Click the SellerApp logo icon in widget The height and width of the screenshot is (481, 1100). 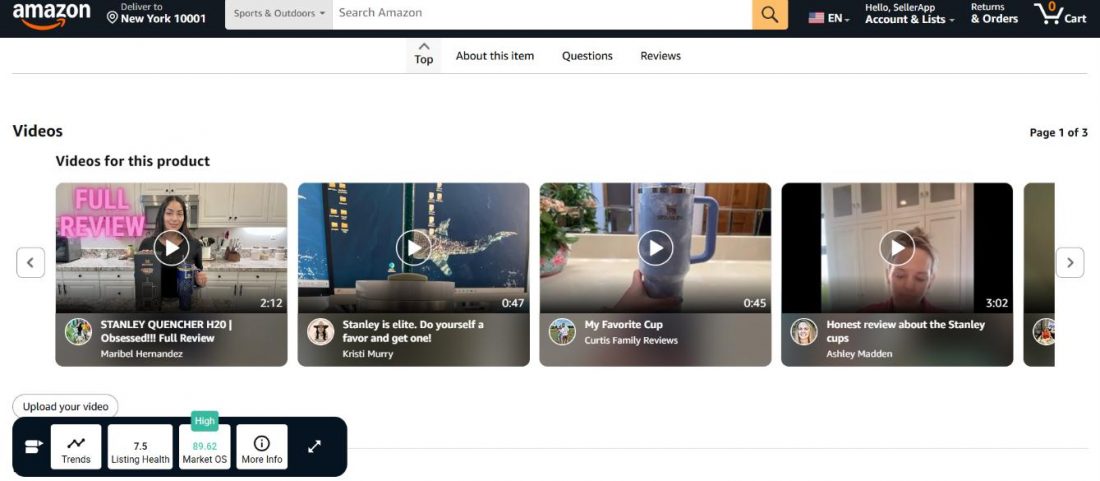pyautogui.click(x=33, y=447)
